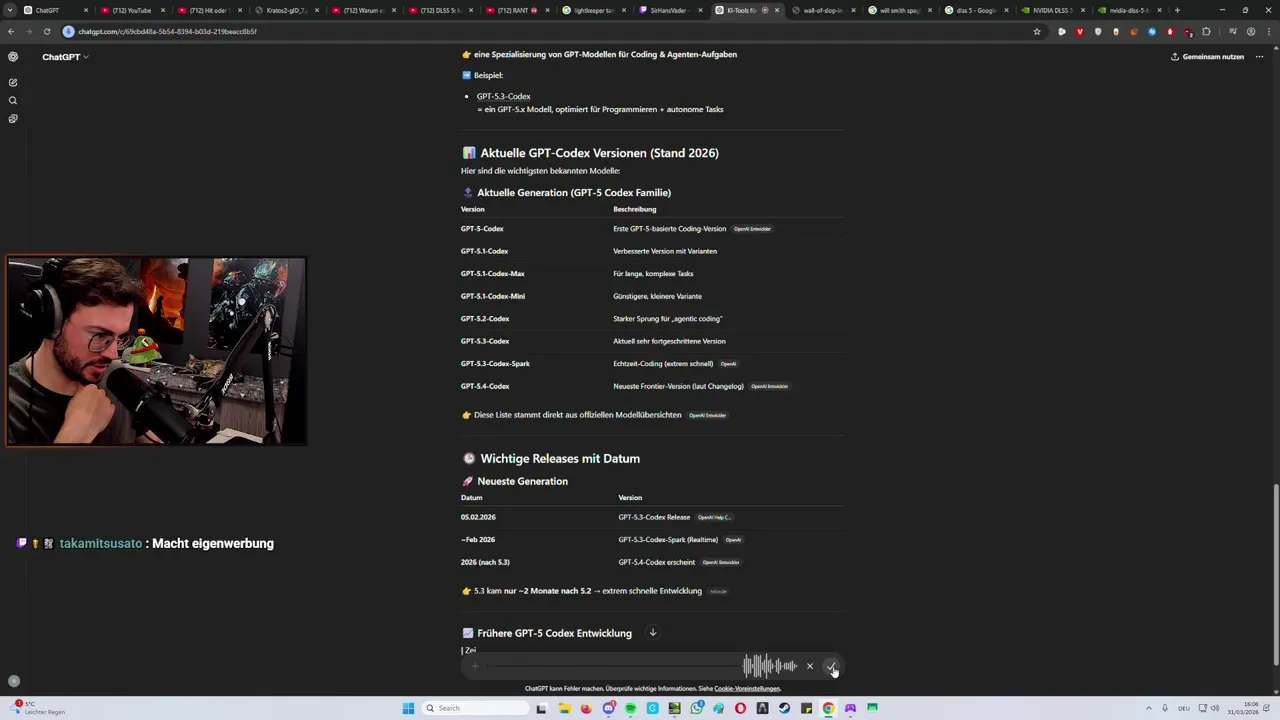Open Spotify from the taskbar
Screen dimensions: 1280x720
click(630, 708)
